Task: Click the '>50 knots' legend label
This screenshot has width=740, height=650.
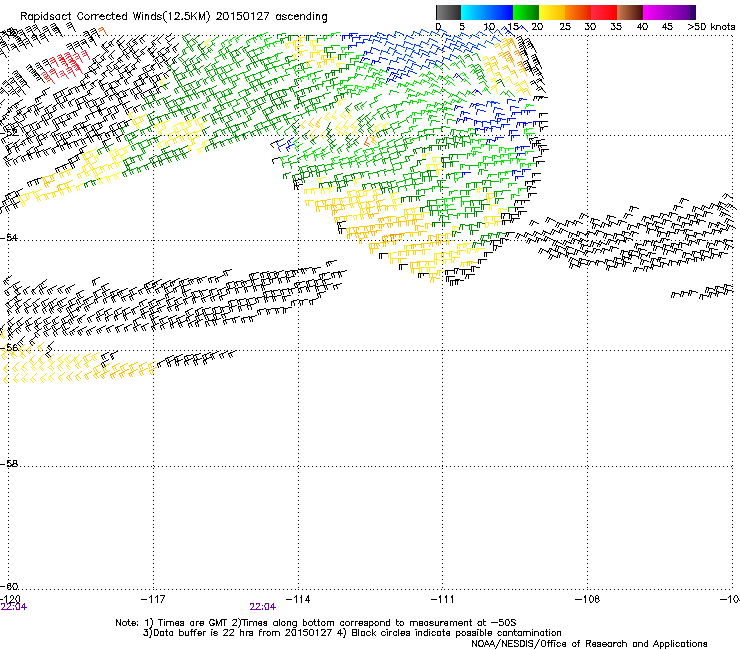Action: (x=711, y=27)
